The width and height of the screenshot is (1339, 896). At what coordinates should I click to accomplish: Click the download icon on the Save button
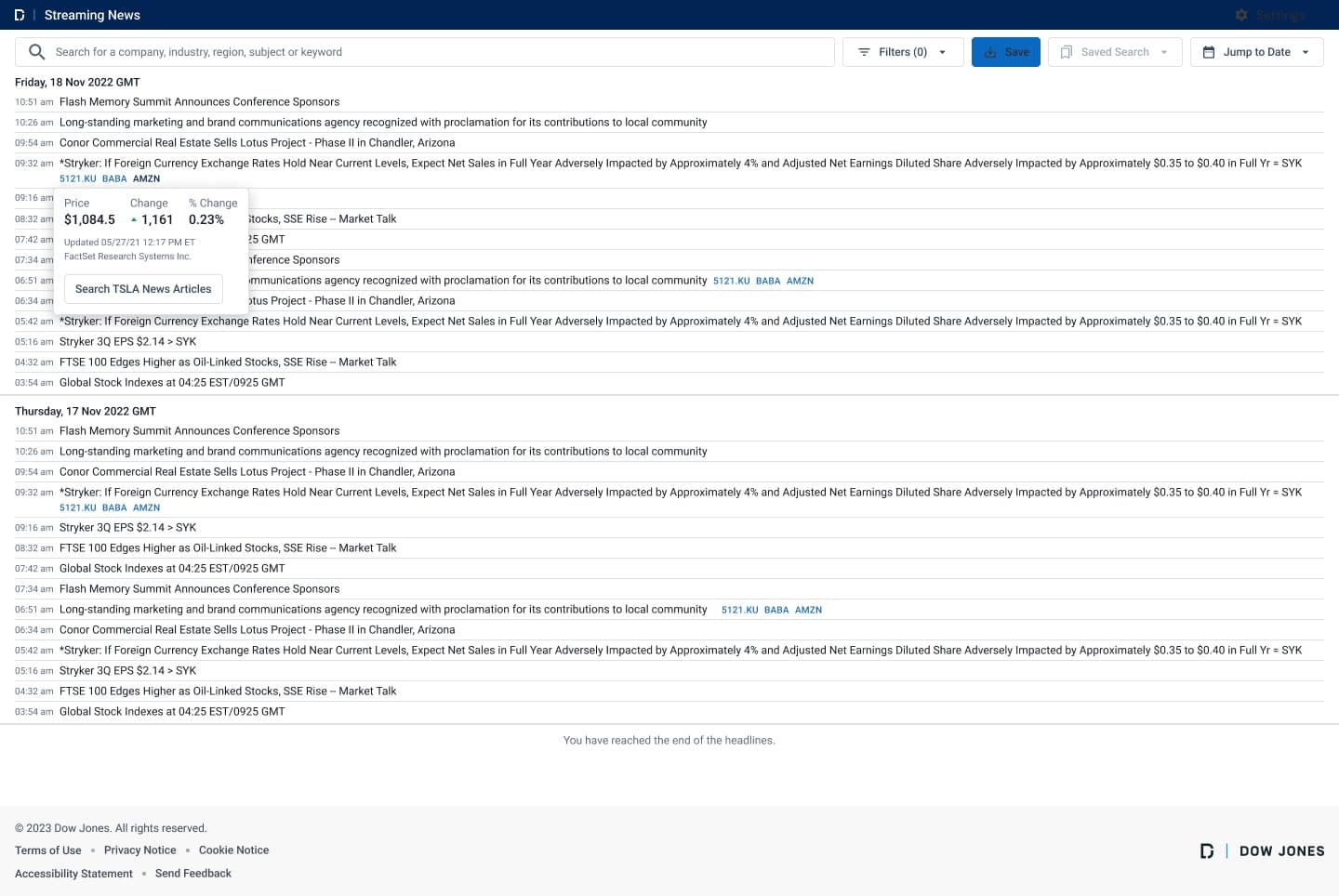click(990, 52)
